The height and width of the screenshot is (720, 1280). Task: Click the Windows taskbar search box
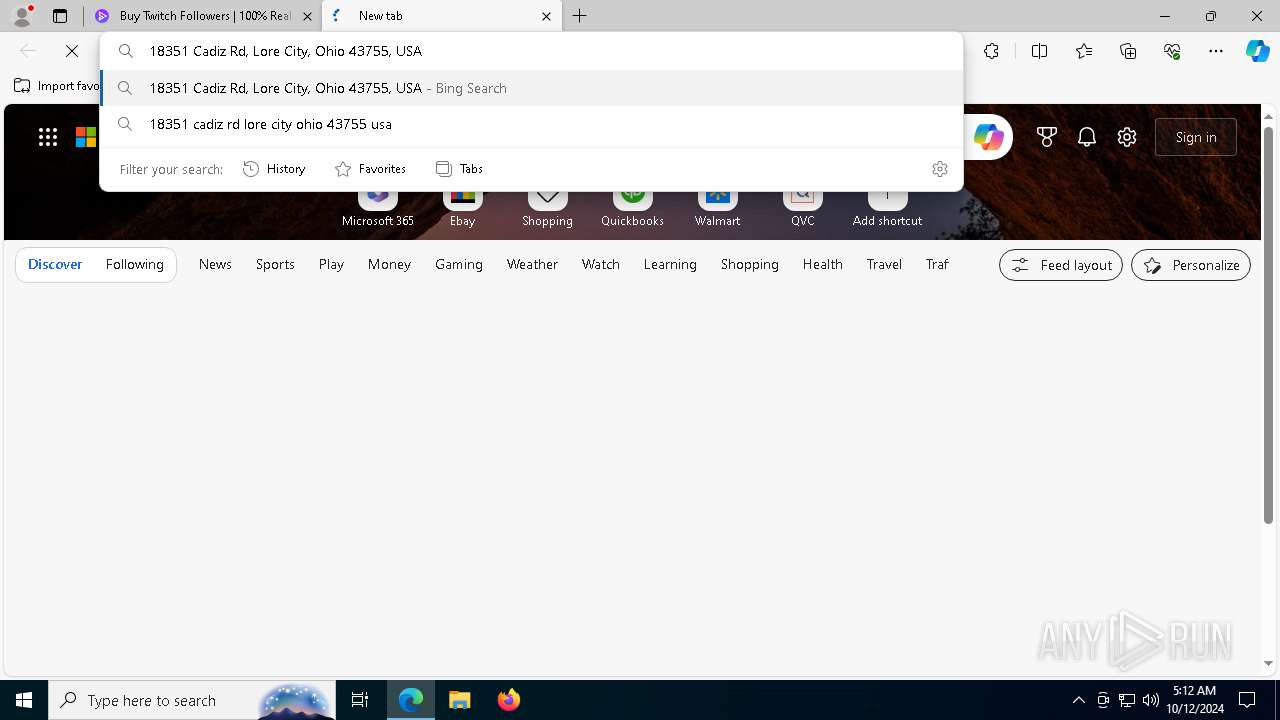click(192, 700)
